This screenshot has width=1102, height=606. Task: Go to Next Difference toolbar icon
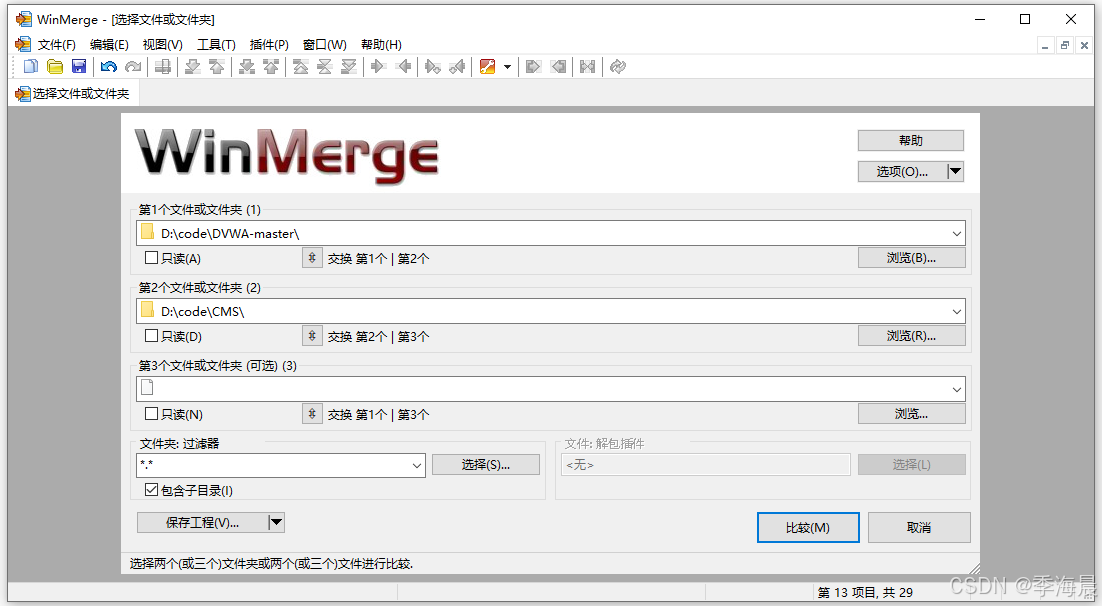[x=193, y=67]
